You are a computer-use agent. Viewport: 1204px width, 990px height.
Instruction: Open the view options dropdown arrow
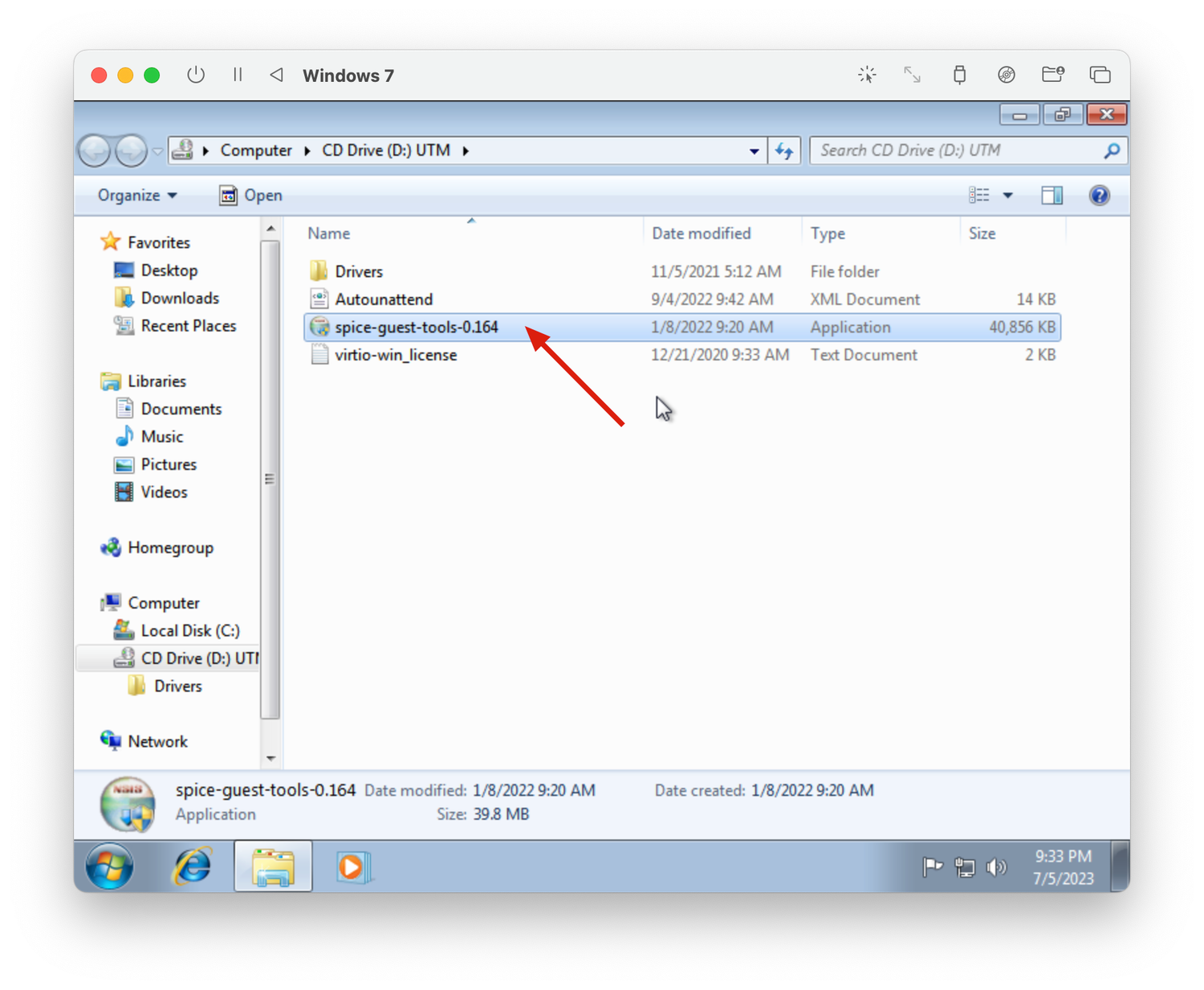1007,195
